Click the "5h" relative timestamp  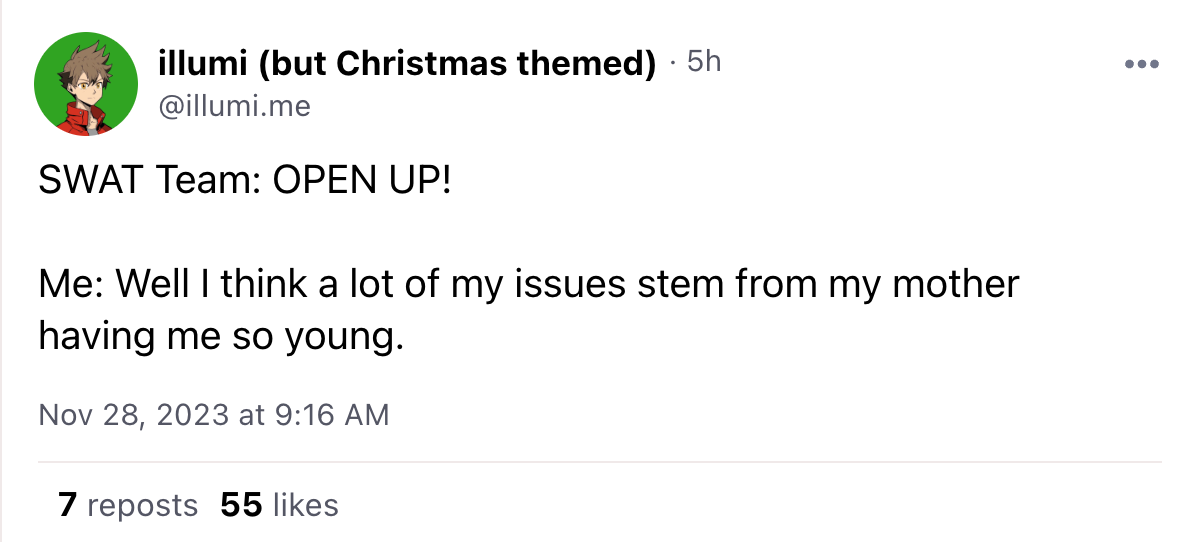pyautogui.click(x=703, y=62)
